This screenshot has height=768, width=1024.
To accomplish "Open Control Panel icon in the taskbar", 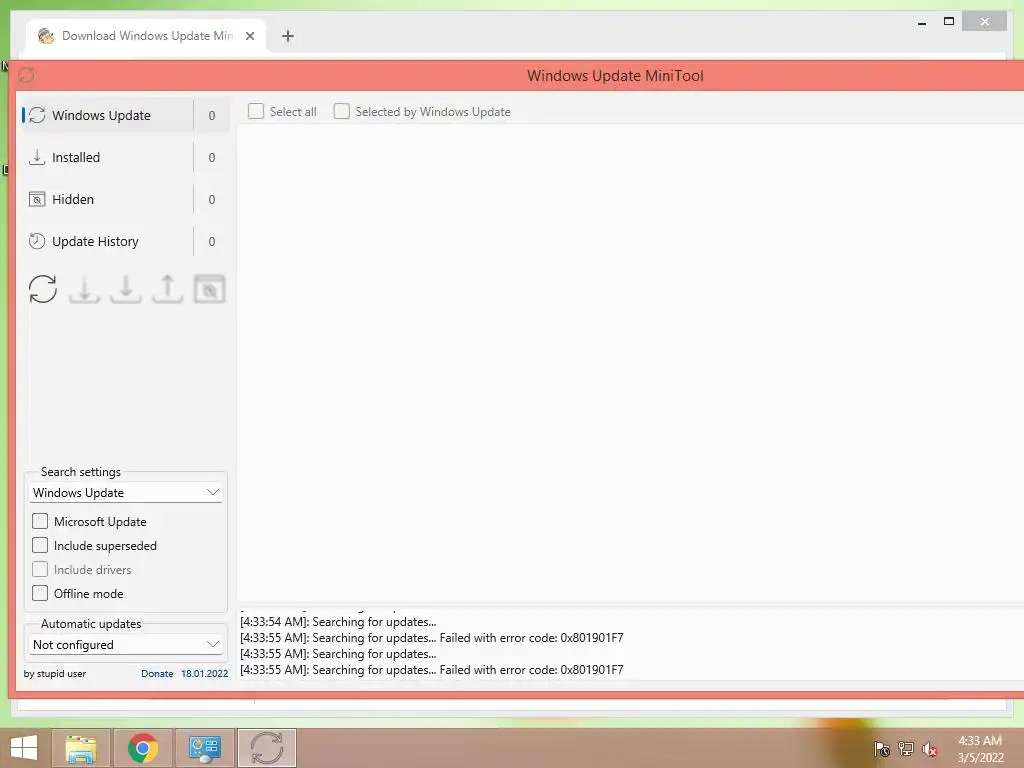I will click(x=205, y=748).
